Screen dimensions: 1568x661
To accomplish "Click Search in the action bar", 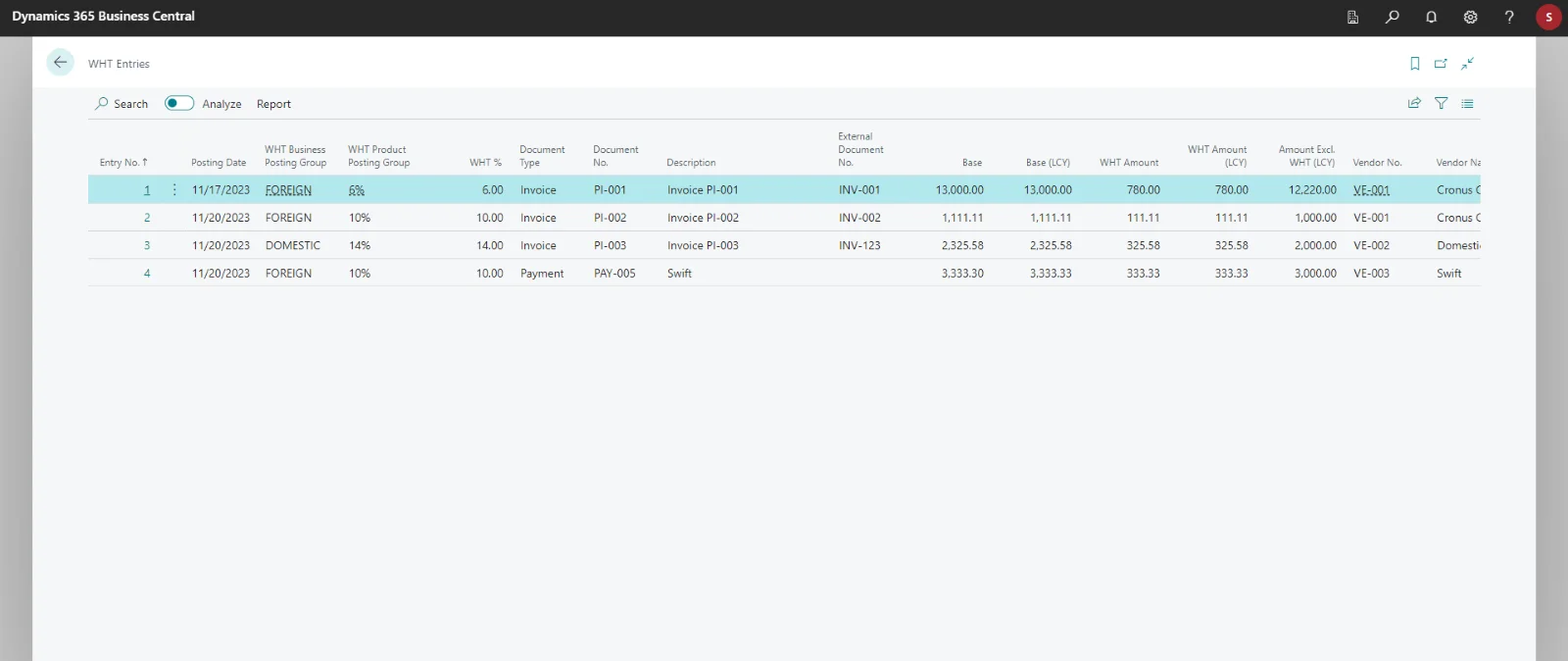I will point(122,104).
